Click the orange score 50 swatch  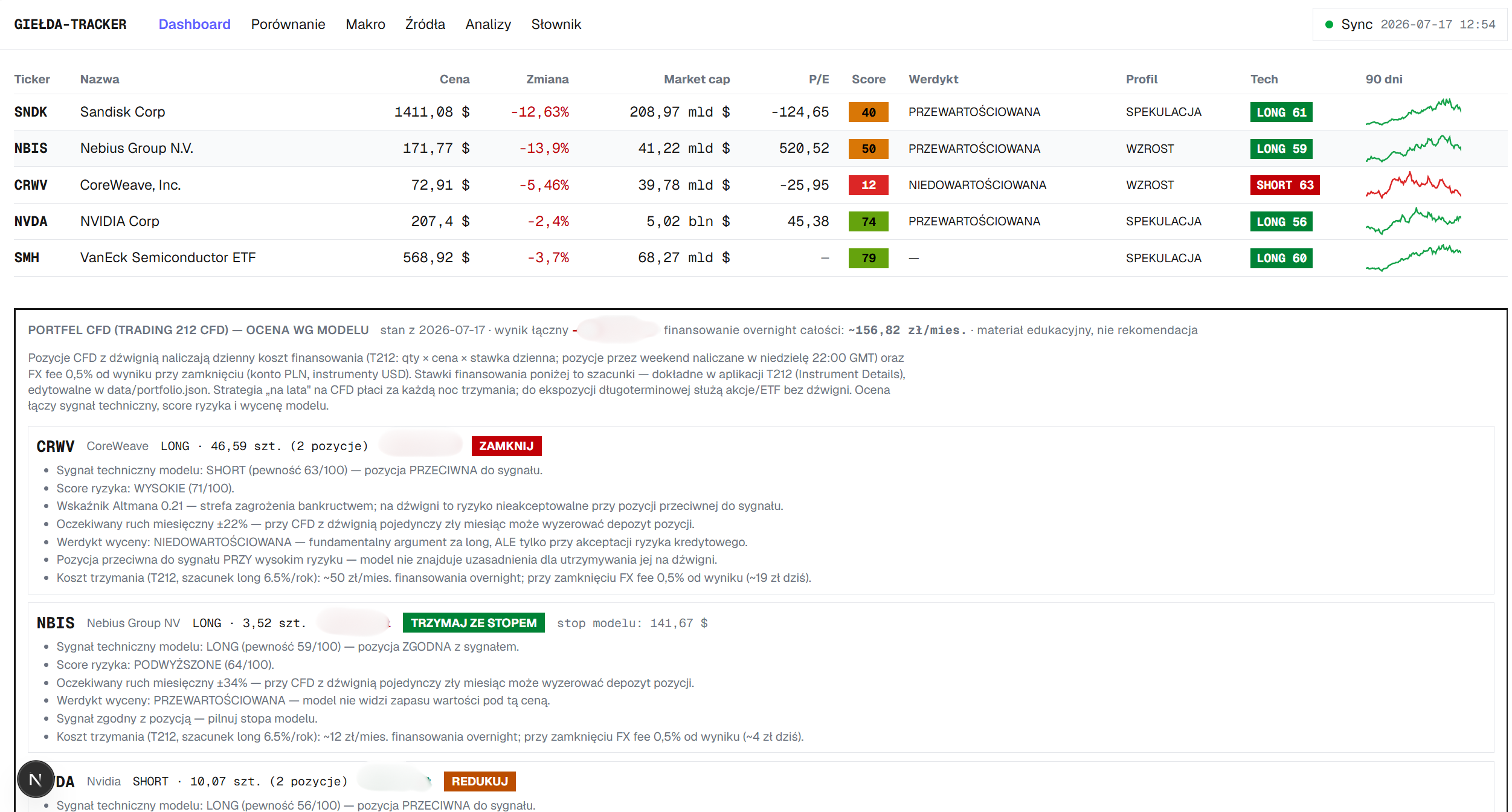(868, 149)
